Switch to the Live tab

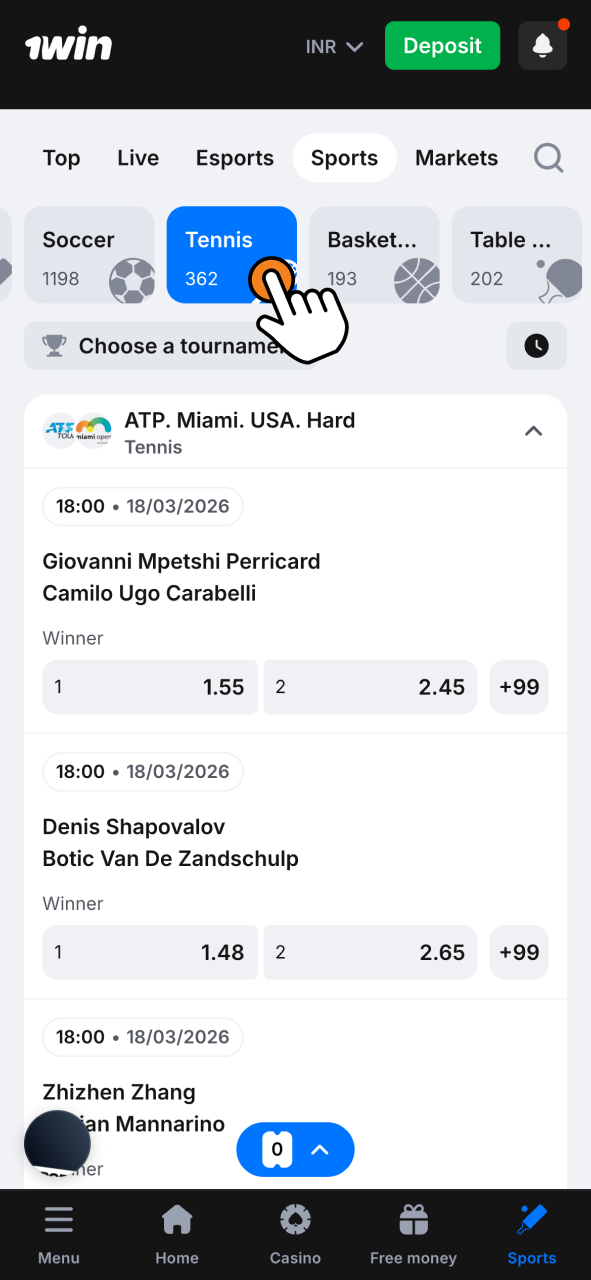pos(137,157)
